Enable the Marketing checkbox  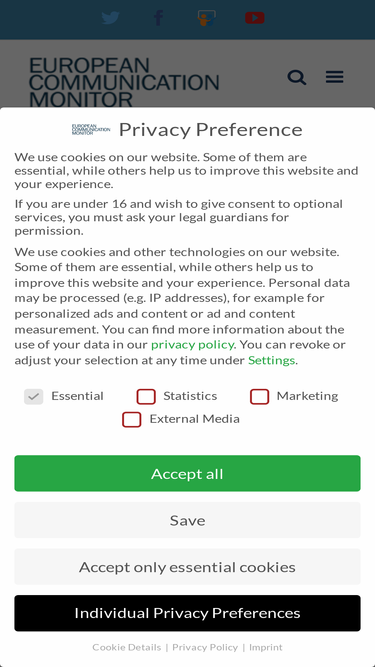[259, 396]
